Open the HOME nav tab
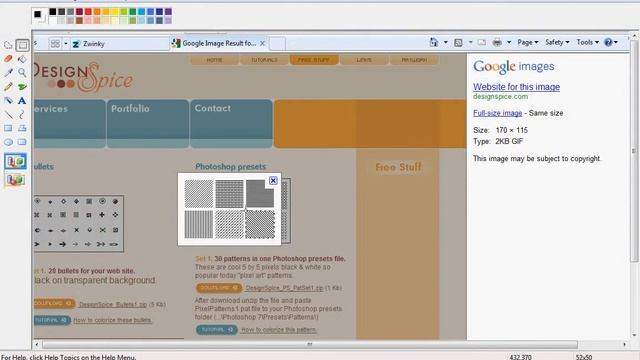The width and height of the screenshot is (640, 360). coord(214,60)
